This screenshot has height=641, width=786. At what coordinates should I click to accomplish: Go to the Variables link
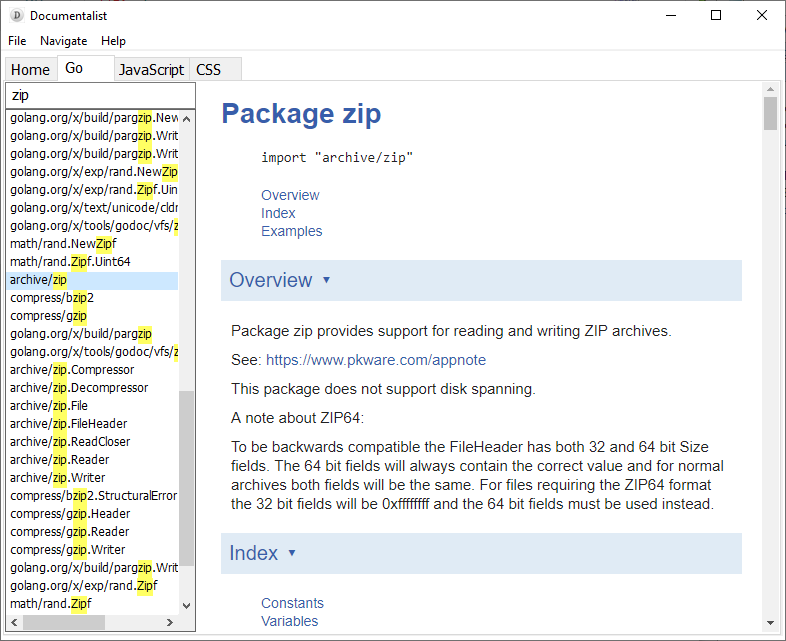(289, 621)
